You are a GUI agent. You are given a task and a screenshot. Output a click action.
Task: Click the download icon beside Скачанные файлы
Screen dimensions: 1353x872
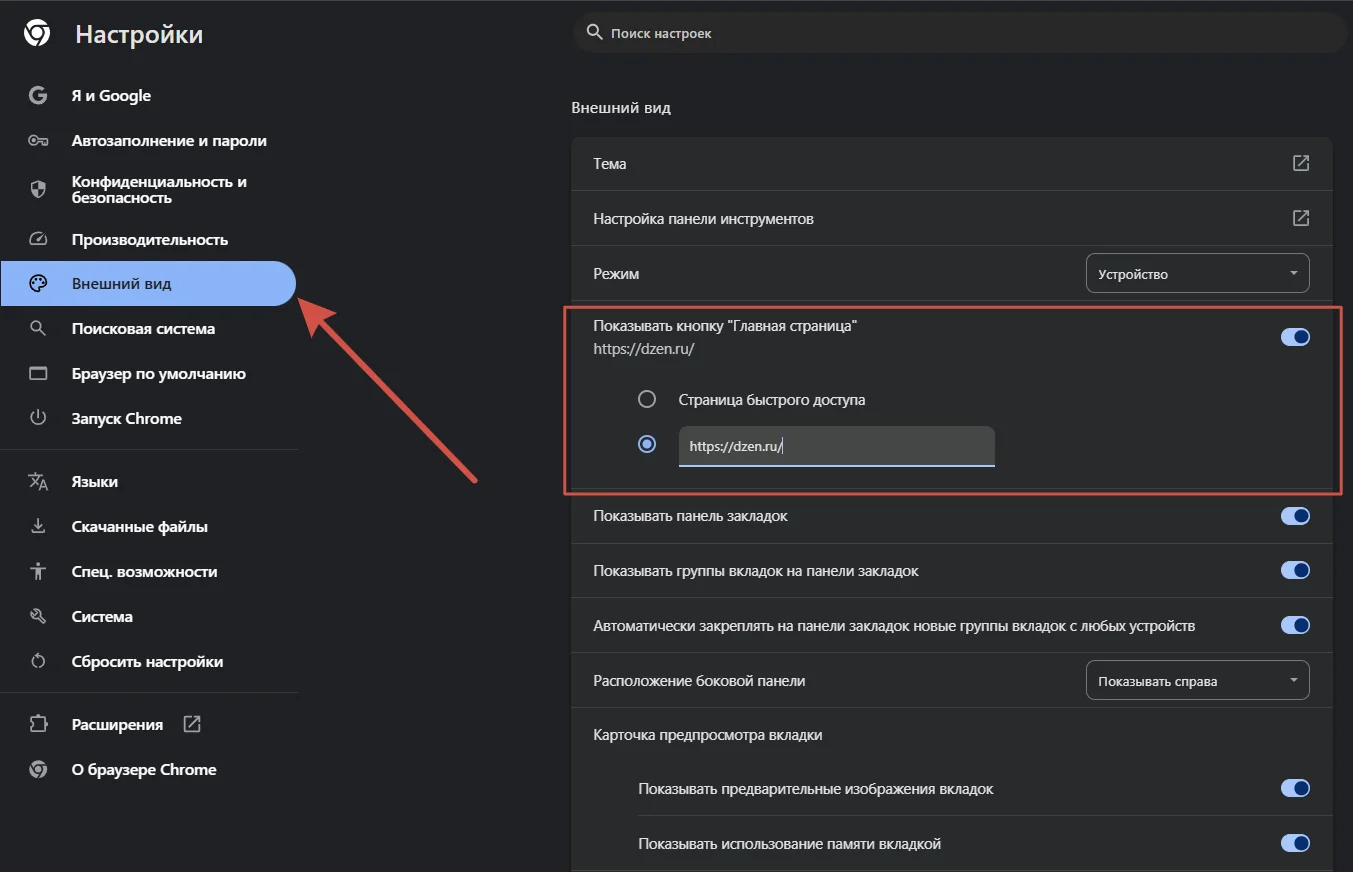pyautogui.click(x=38, y=527)
